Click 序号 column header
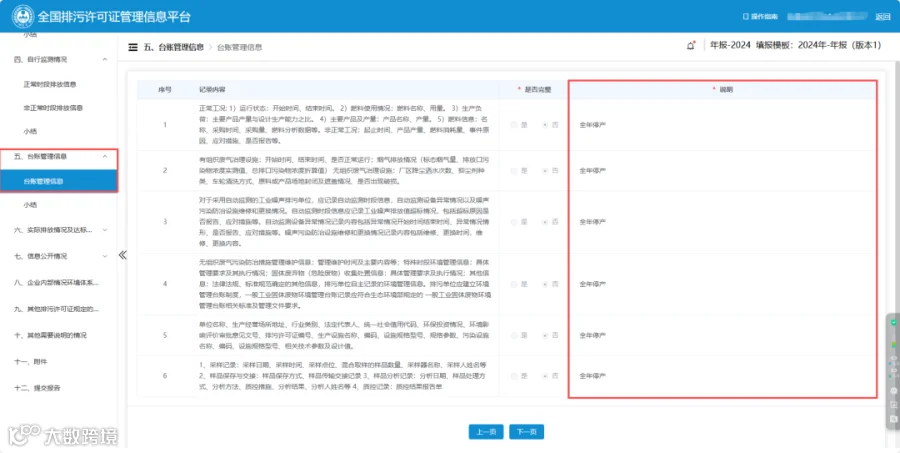This screenshot has height=453, width=900. (x=165, y=90)
